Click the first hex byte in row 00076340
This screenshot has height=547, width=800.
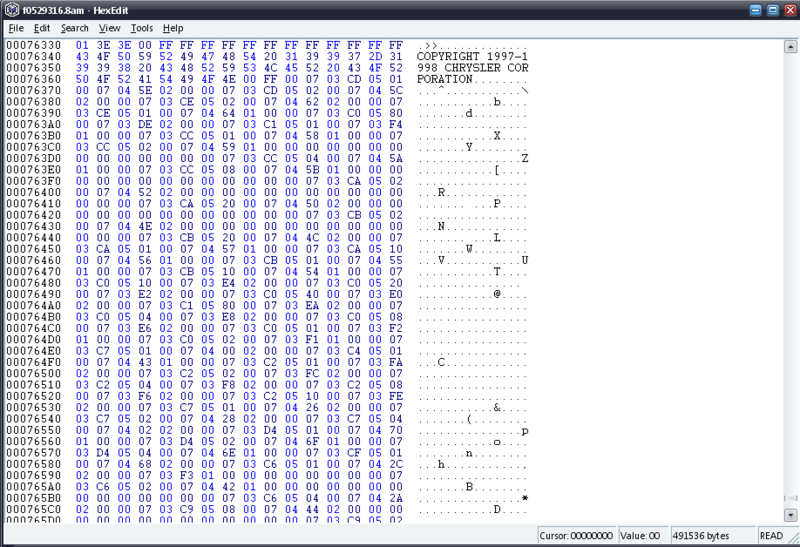pyautogui.click(x=82, y=56)
